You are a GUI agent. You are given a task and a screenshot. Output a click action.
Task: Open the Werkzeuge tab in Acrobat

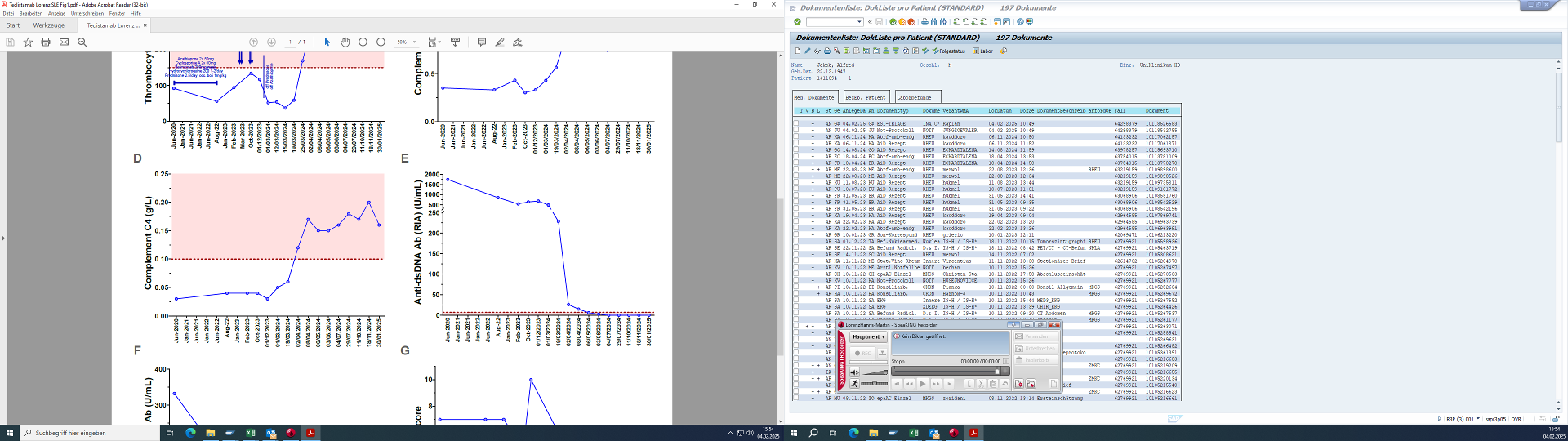49,25
